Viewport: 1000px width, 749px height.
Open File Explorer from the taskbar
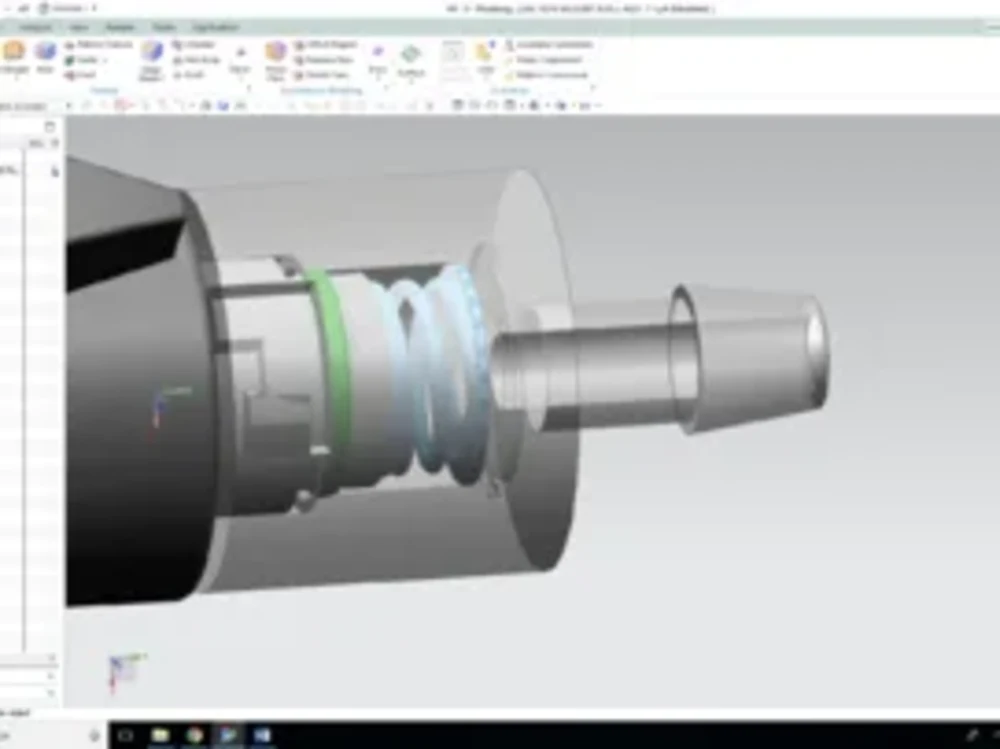159,735
